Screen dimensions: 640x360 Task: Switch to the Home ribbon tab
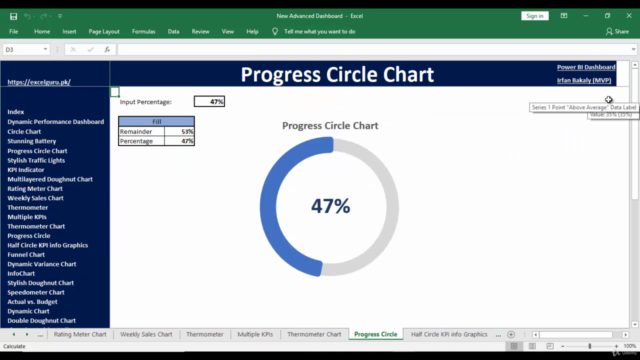42,31
